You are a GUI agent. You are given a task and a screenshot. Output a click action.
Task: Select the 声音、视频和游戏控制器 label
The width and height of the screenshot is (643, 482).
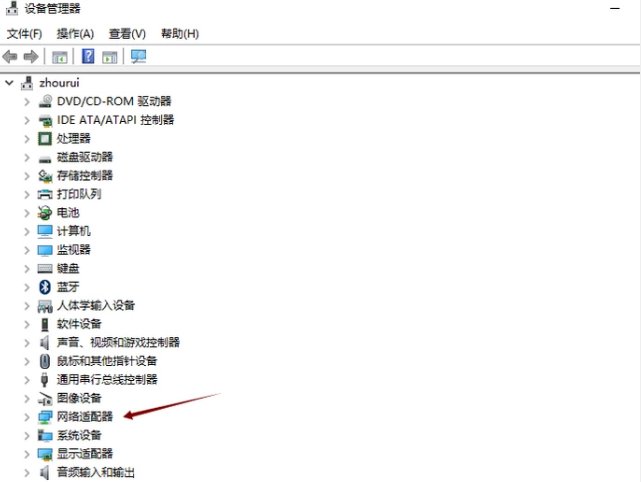tap(119, 343)
